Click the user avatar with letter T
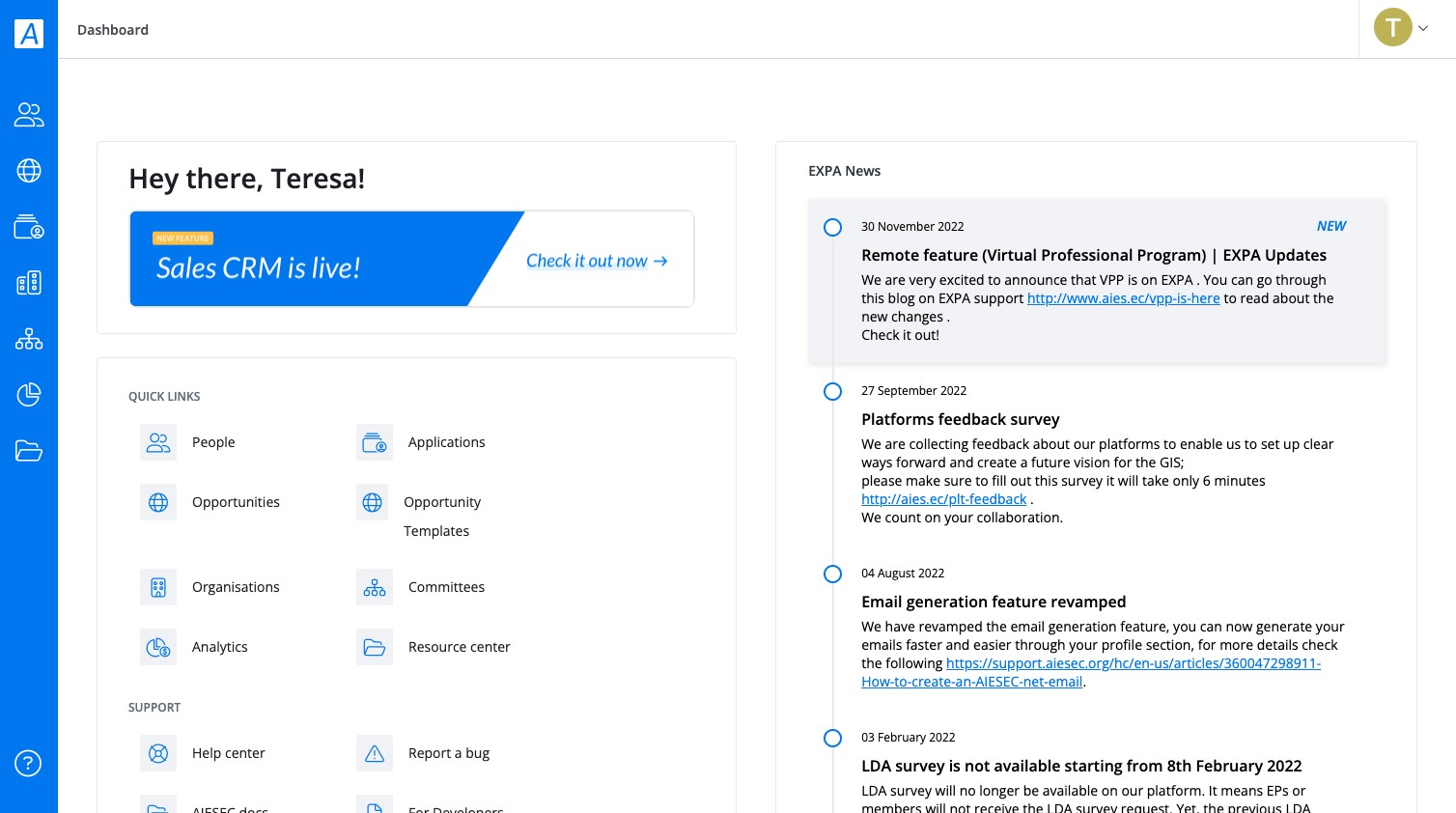The height and width of the screenshot is (813, 1456). [1392, 28]
